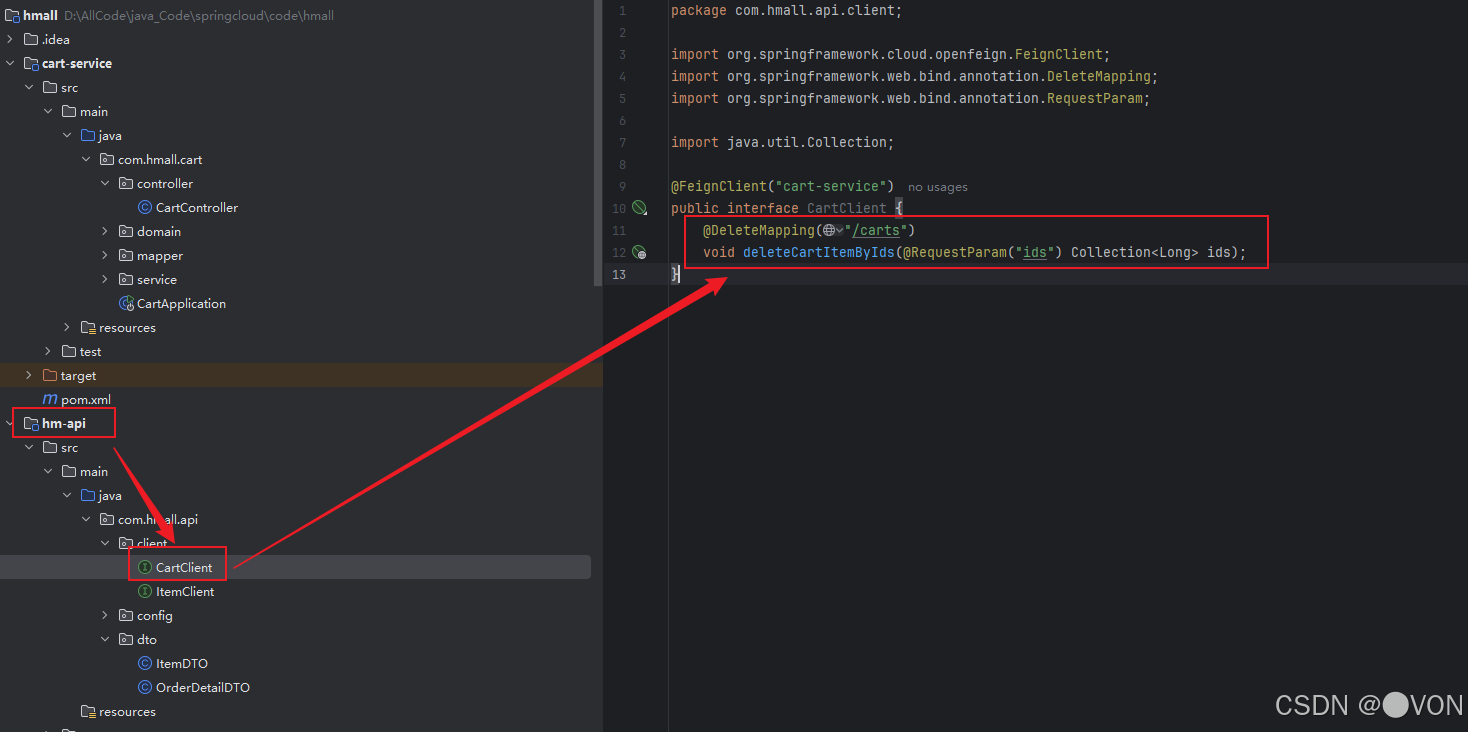1468x732 pixels.
Task: Collapse the hm-api module
Action: [x=11, y=423]
